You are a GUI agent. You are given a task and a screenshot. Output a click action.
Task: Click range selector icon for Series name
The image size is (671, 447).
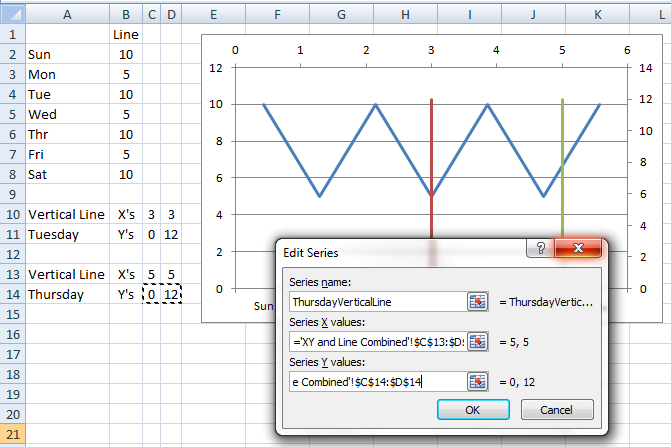pyautogui.click(x=477, y=301)
